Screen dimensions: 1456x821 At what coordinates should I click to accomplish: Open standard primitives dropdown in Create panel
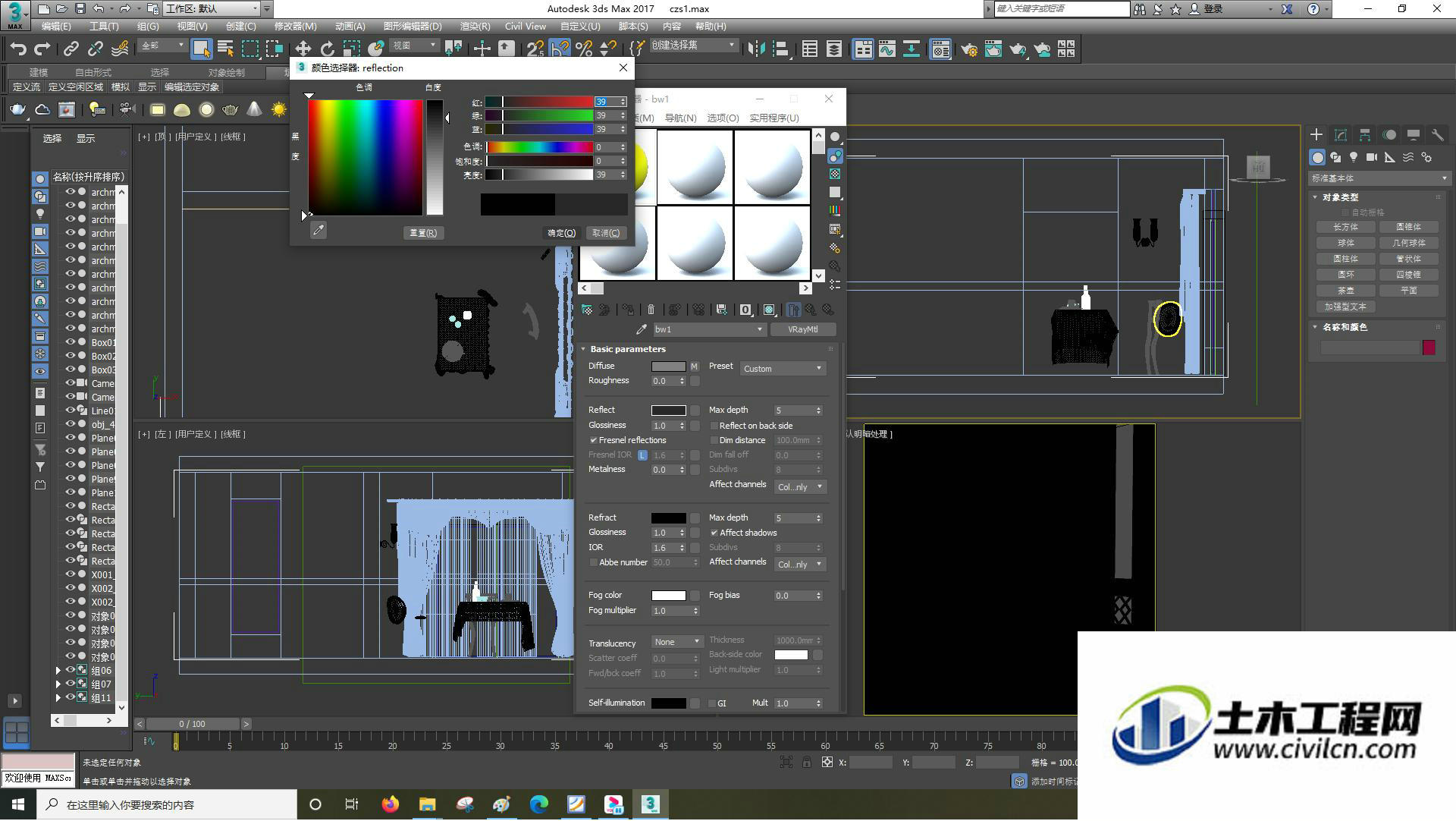1379,178
